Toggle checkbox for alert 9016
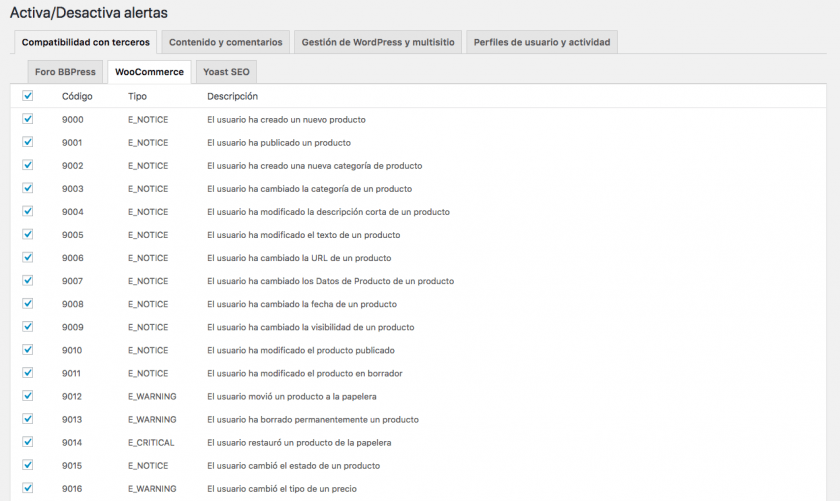This screenshot has height=501, width=840. click(28, 487)
